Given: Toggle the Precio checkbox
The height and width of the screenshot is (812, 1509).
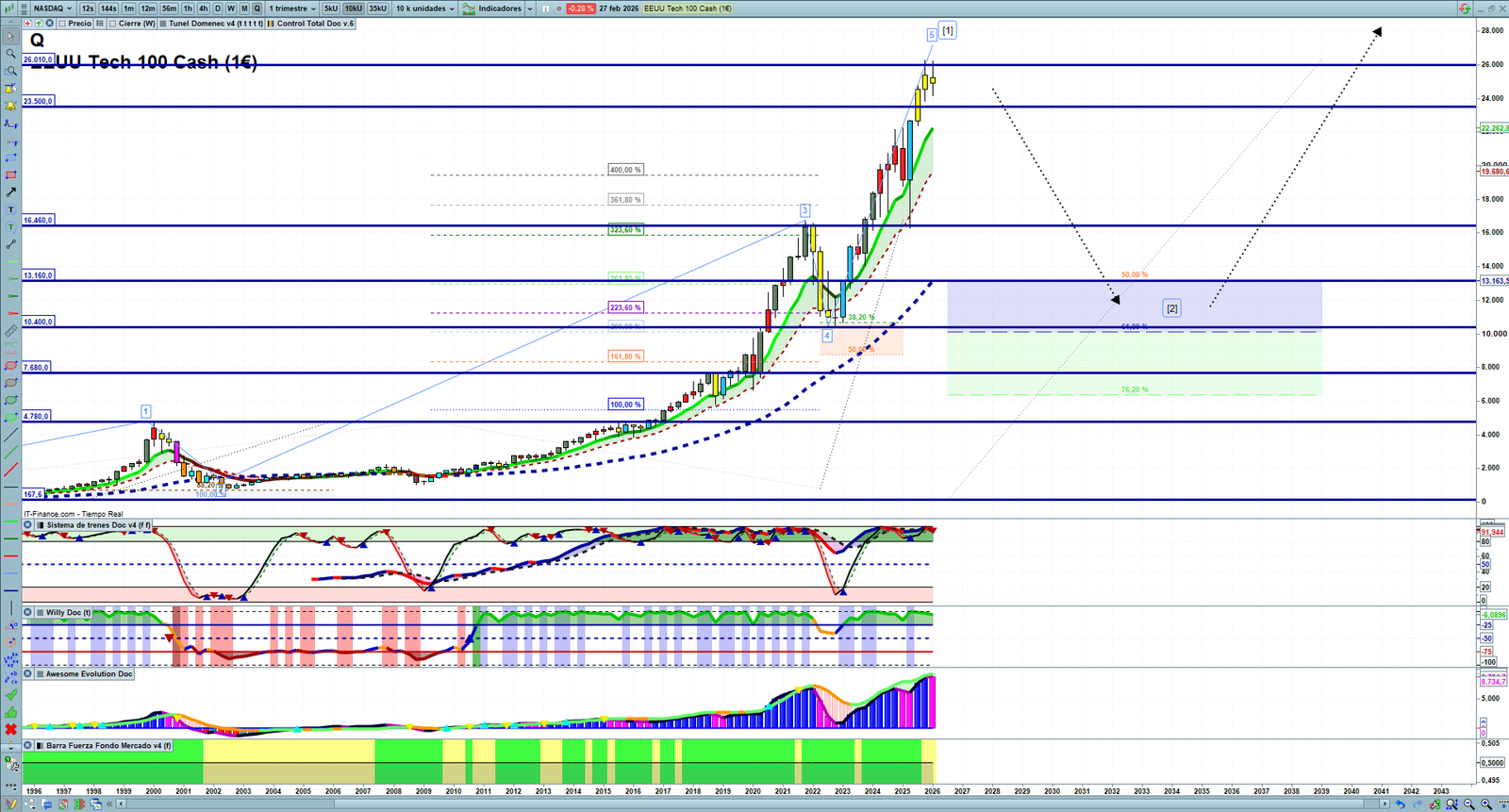Looking at the screenshot, I should (62, 24).
